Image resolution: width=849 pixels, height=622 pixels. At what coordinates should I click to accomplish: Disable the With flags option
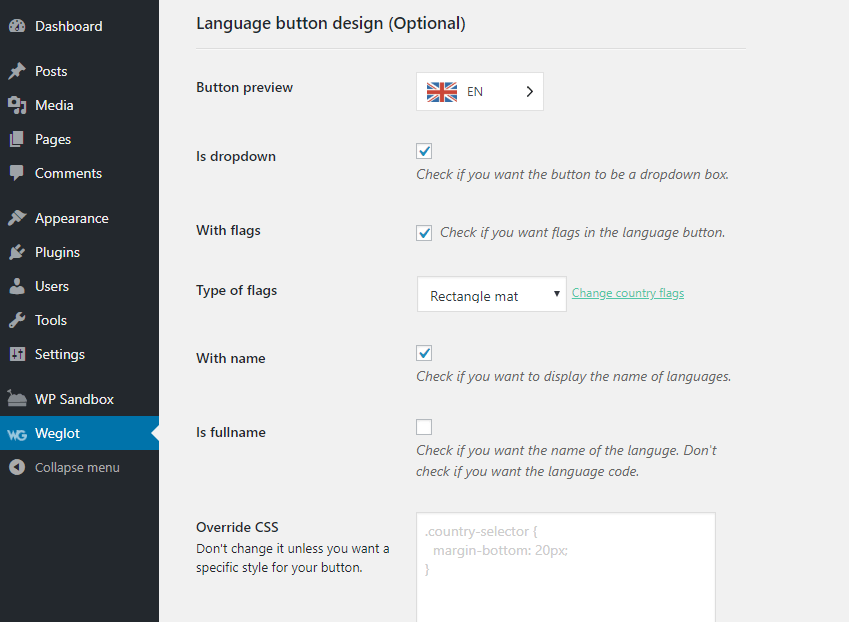tap(423, 232)
